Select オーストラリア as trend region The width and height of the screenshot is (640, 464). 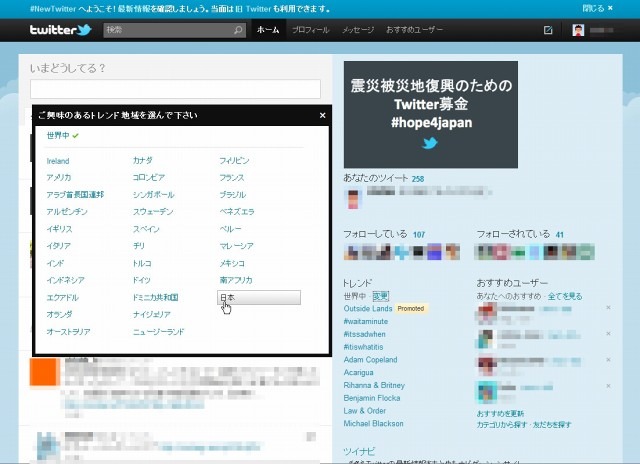pos(68,332)
